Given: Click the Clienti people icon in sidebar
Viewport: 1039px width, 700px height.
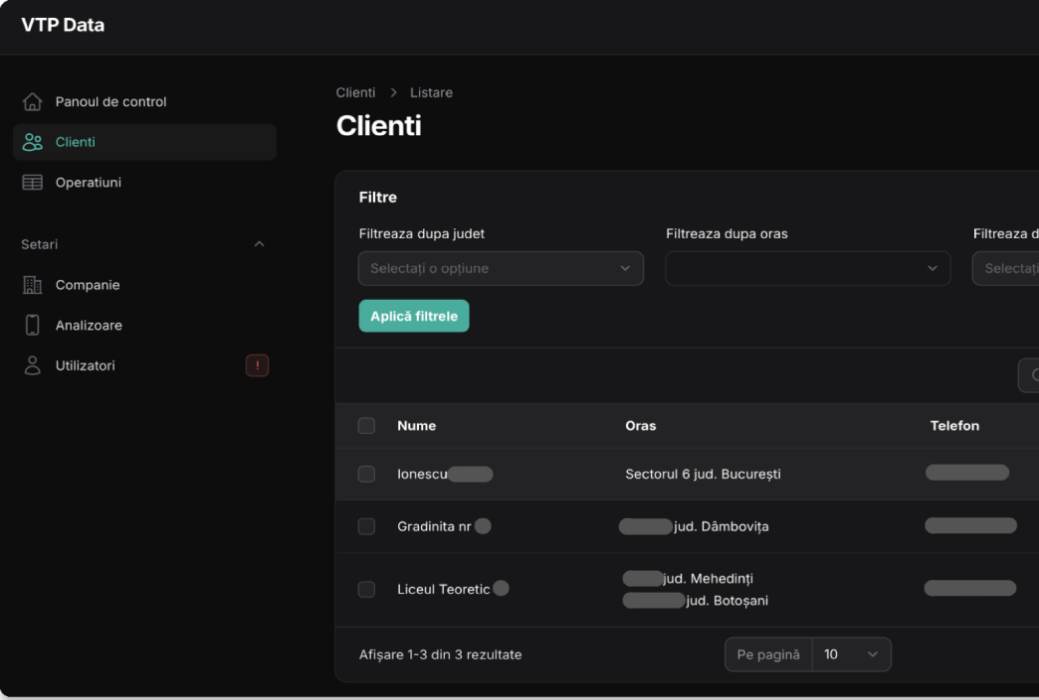Looking at the screenshot, I should [x=33, y=142].
